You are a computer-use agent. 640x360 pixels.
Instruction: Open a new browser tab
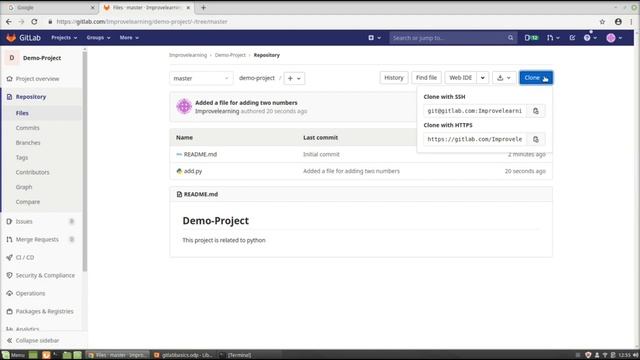coord(203,7)
